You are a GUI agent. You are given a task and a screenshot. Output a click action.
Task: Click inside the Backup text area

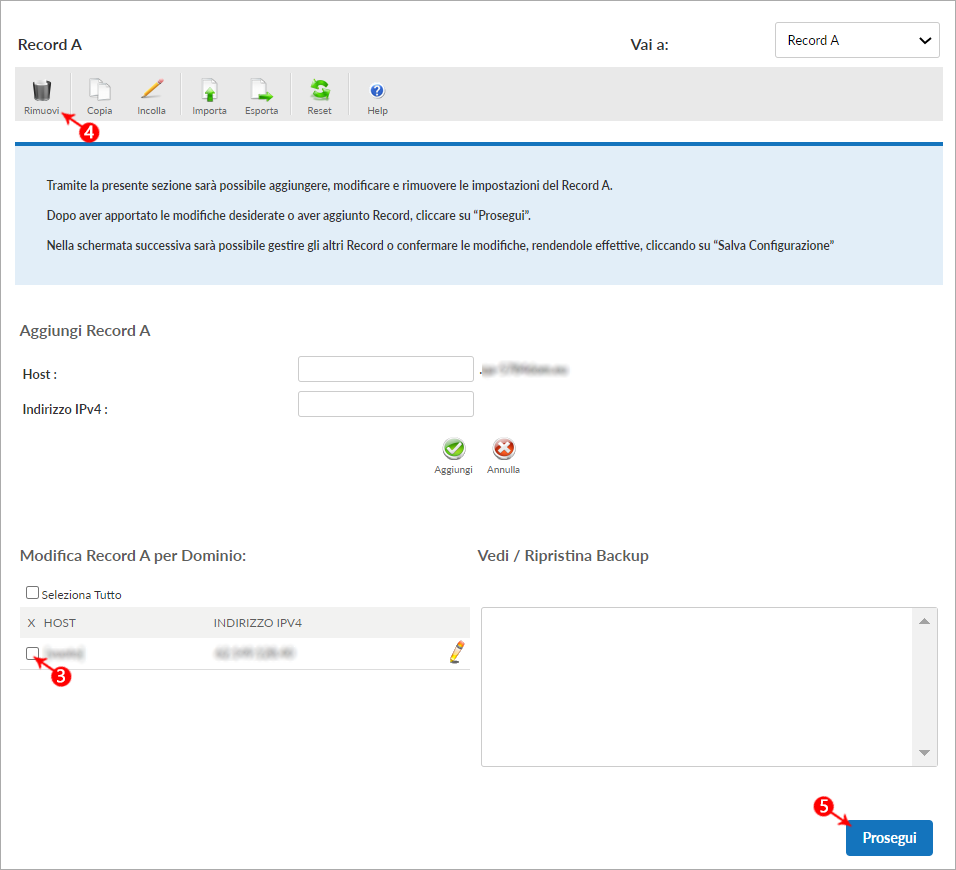[698, 686]
